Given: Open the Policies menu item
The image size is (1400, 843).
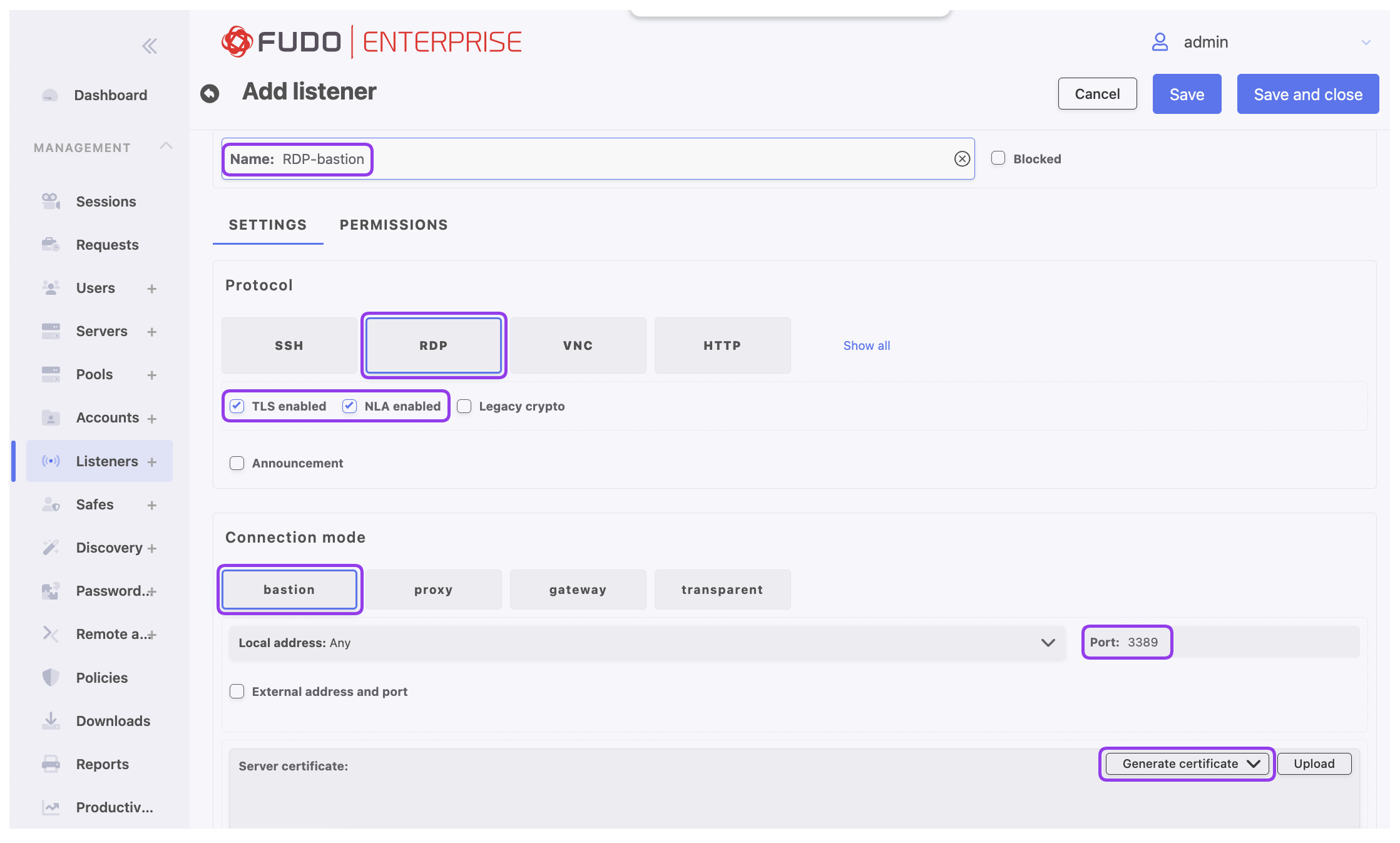Looking at the screenshot, I should point(102,678).
